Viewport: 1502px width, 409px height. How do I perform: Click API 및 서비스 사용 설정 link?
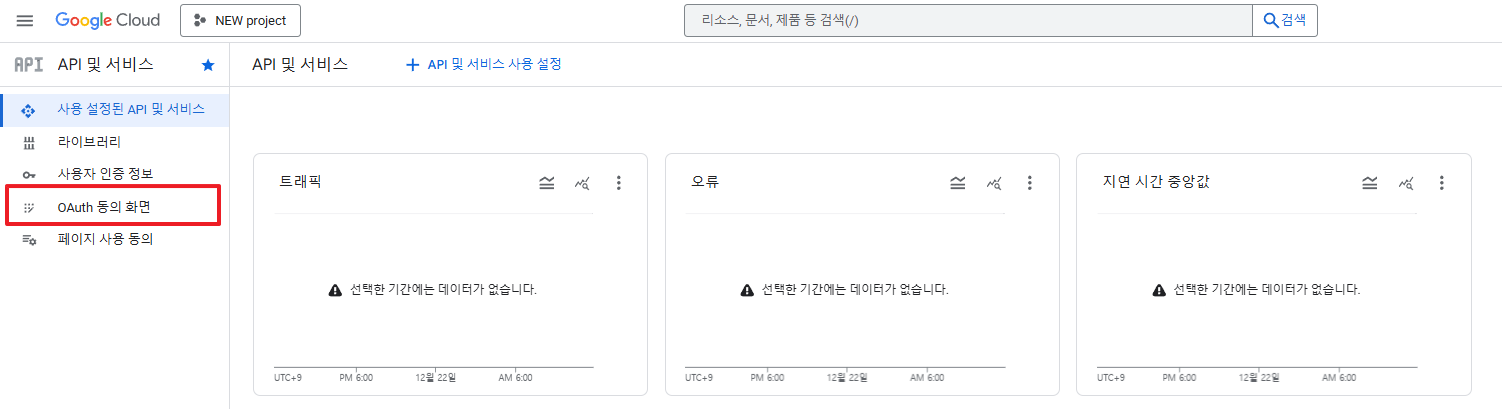(484, 65)
